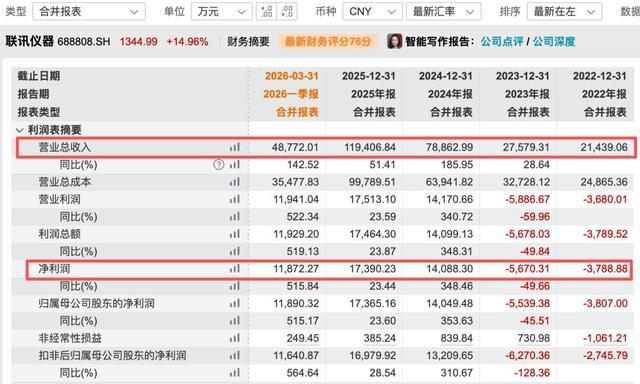Open chart icon for 营业利润 row
Image resolution: width=640 pixels, height=384 pixels.
pos(235,199)
